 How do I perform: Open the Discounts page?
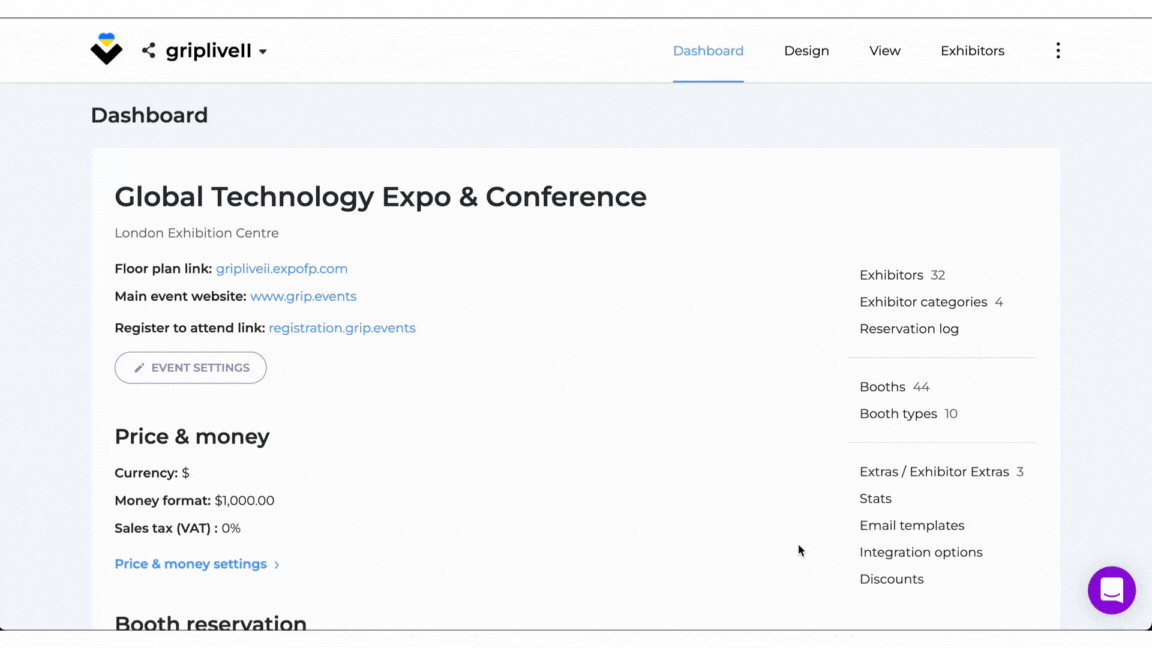pyautogui.click(x=891, y=580)
